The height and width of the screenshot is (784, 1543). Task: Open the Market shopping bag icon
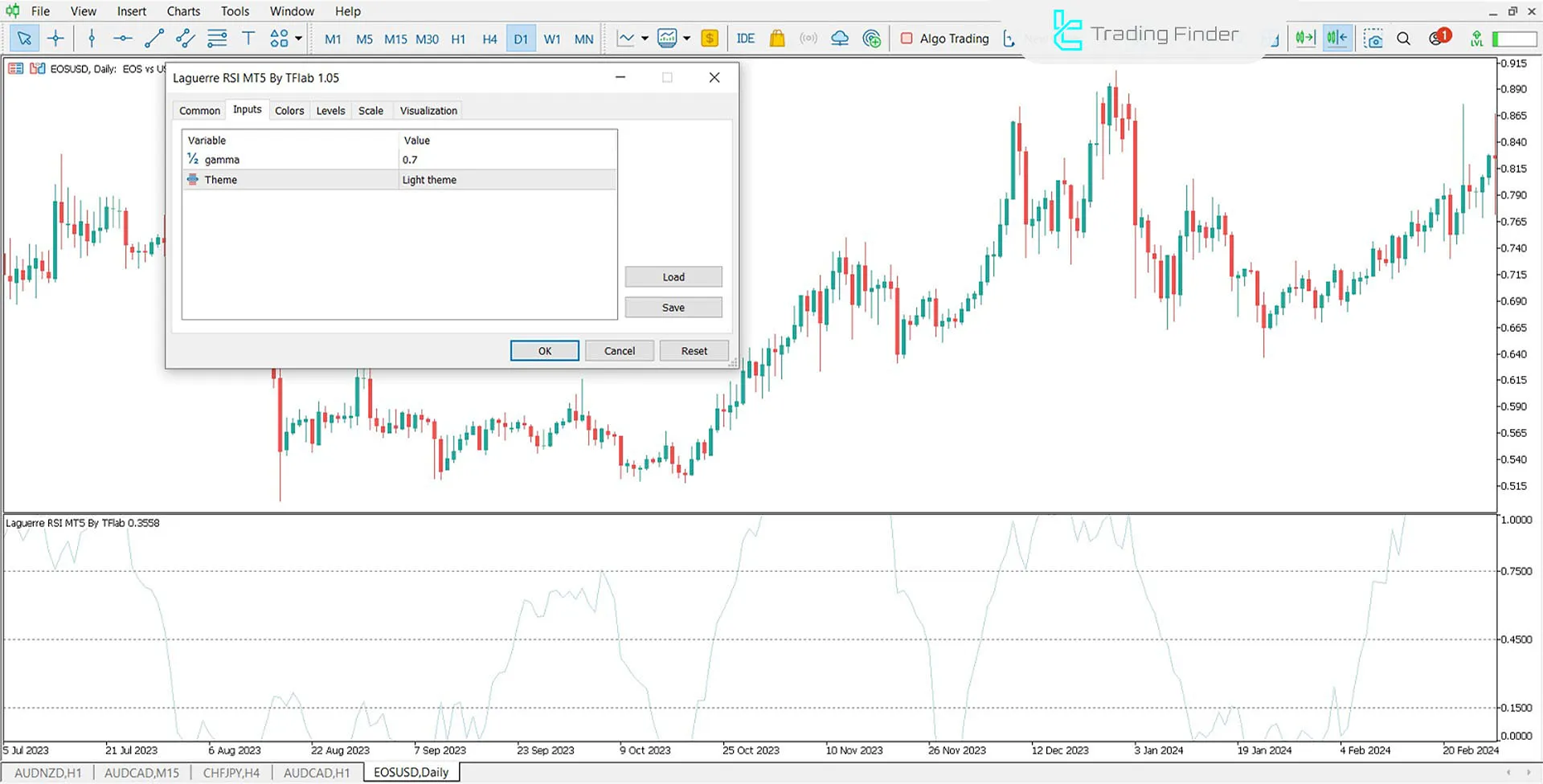[776, 38]
